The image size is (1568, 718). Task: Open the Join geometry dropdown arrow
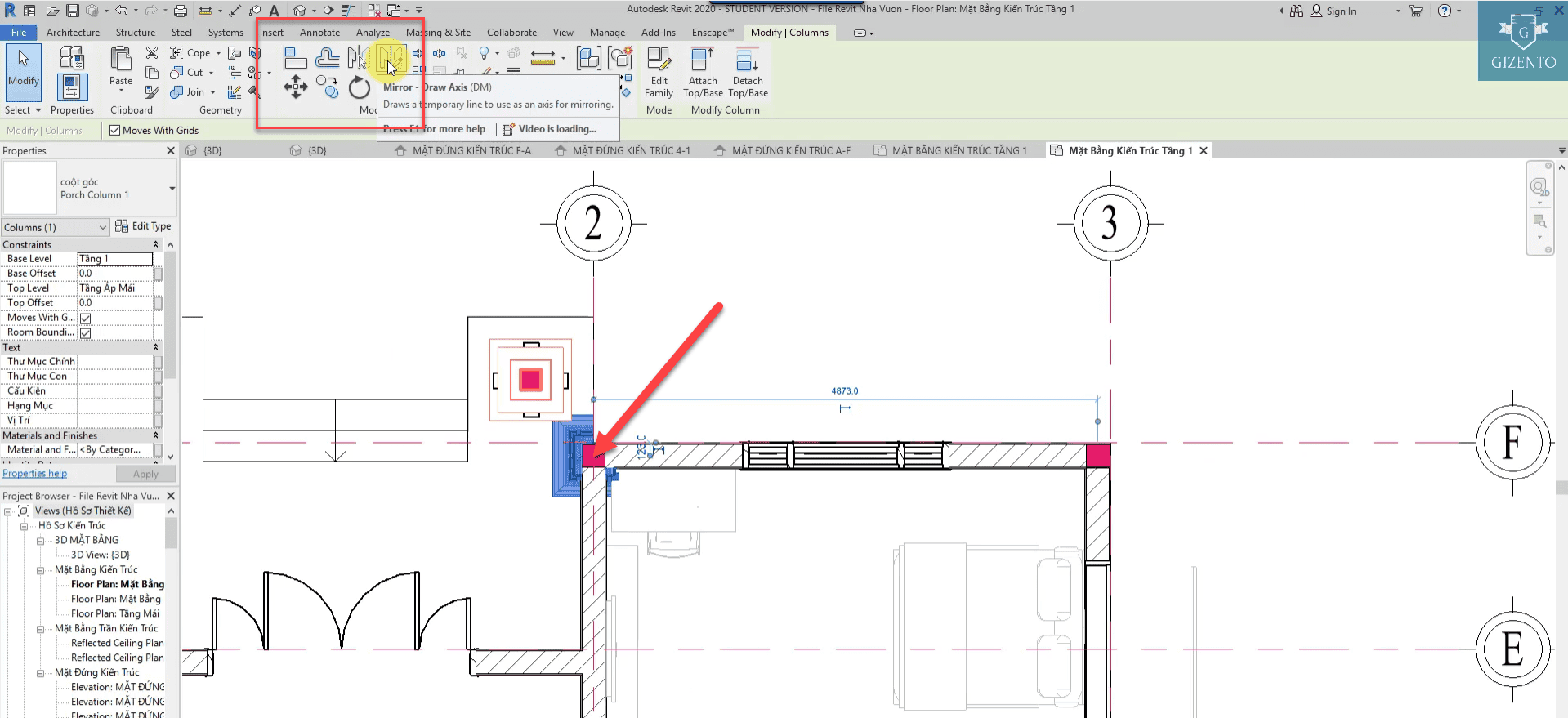pyautogui.click(x=212, y=92)
